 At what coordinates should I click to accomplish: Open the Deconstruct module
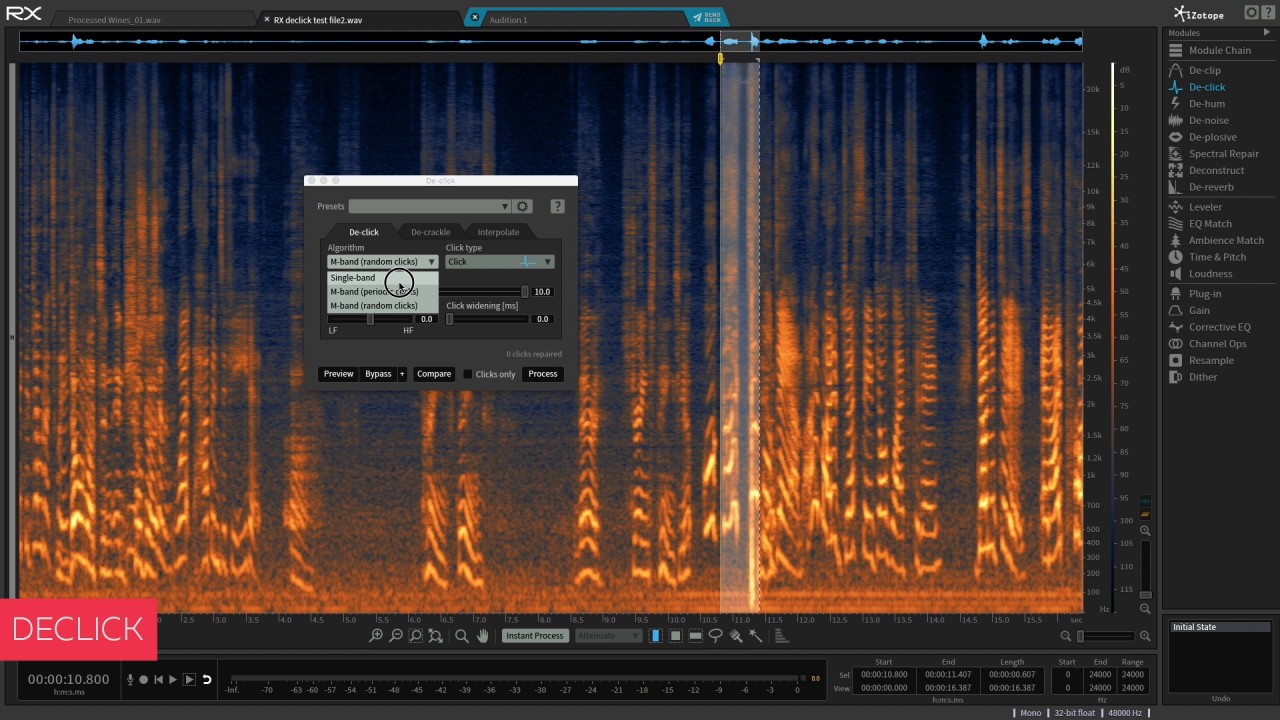coord(1216,170)
